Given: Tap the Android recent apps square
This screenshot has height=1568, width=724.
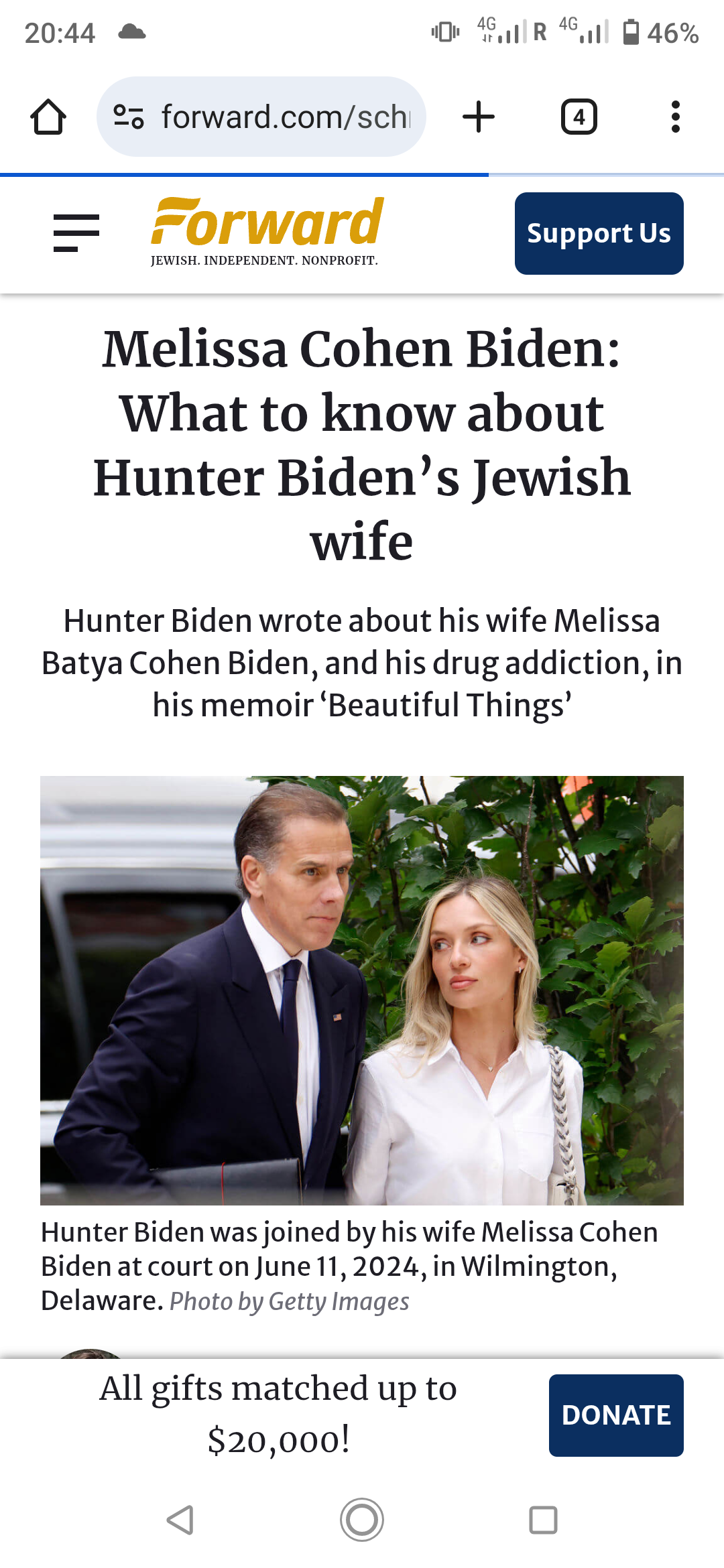Looking at the screenshot, I should click(543, 1520).
